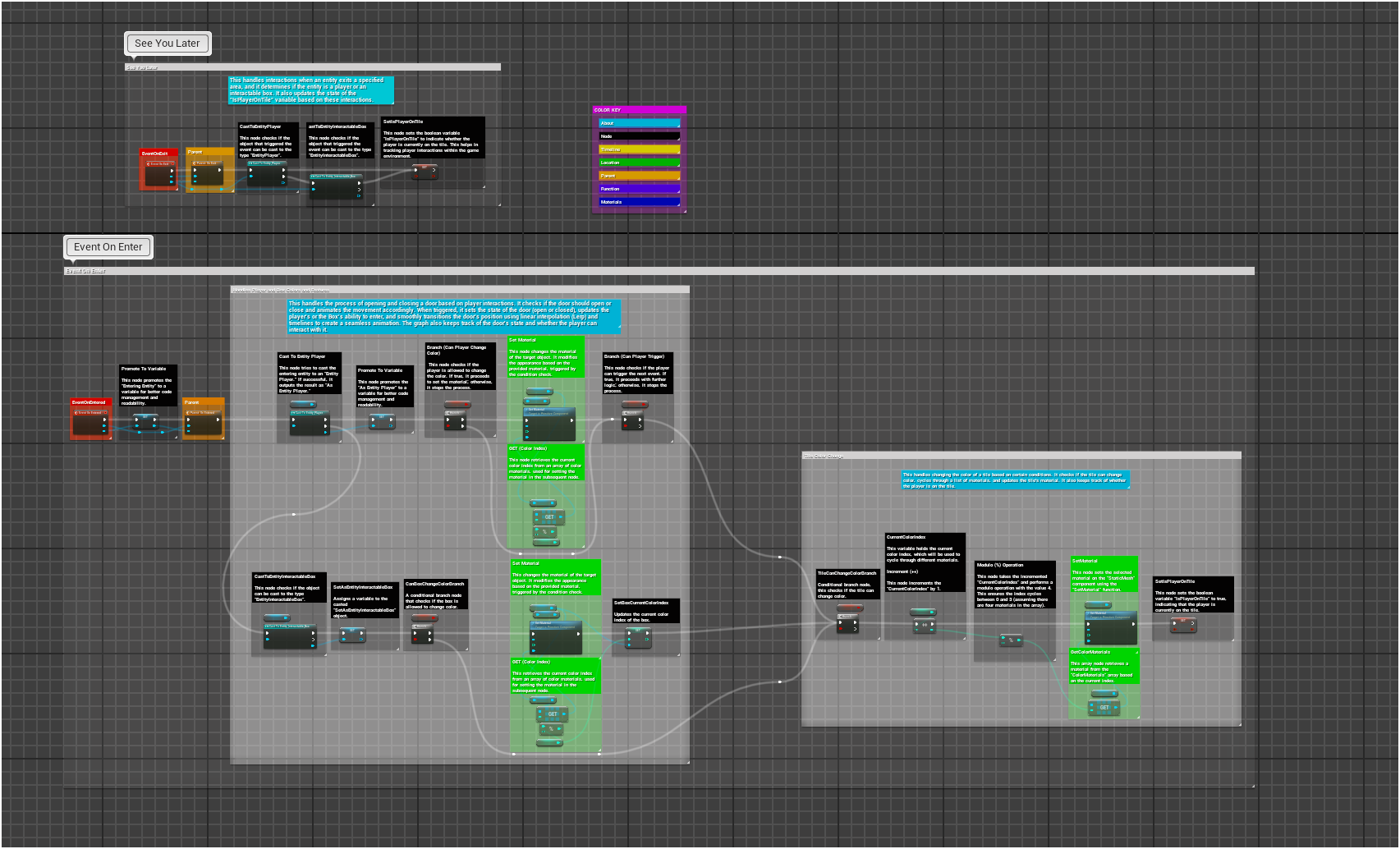Click the purple Function swatch in the Color Key
1400x849 pixels.
(x=639, y=189)
